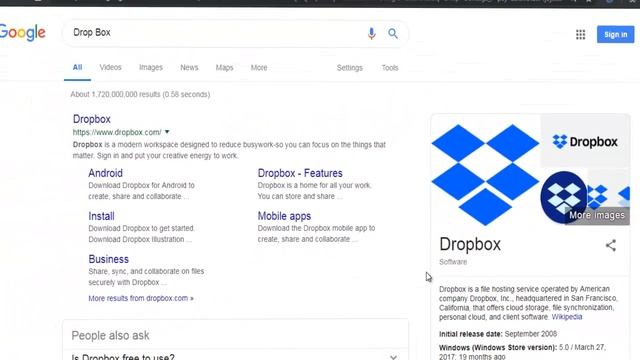Open the Google apps grid
This screenshot has height=360, width=640.
580,35
